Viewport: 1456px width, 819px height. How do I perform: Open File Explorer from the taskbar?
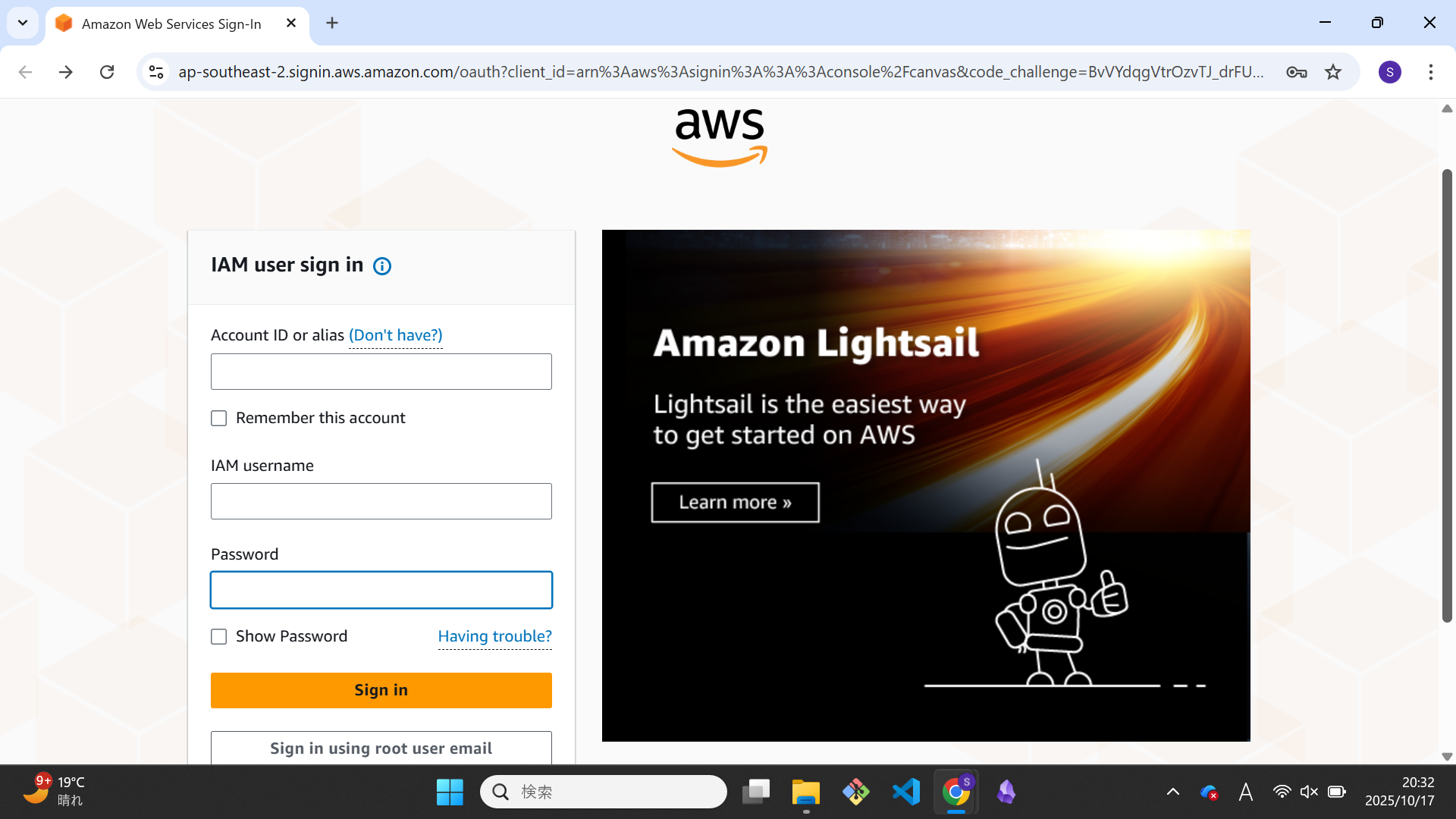(x=805, y=792)
